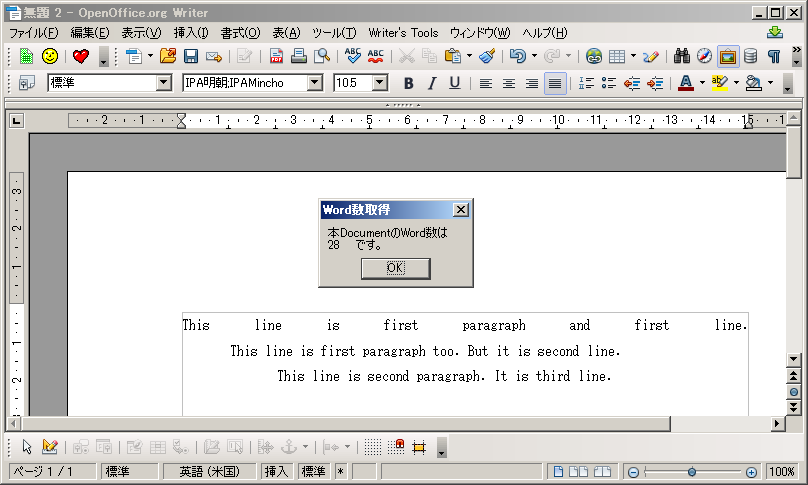
Task: Click the Hyperlink globe icon
Action: (x=594, y=56)
